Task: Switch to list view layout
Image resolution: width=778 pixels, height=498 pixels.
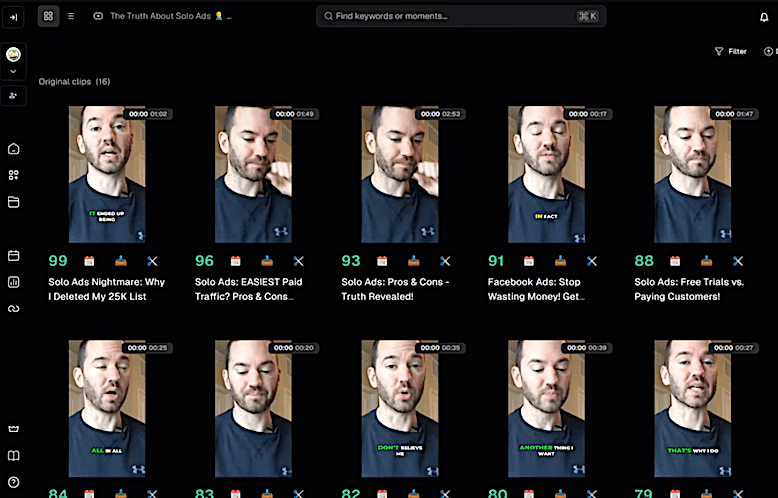Action: [71, 16]
